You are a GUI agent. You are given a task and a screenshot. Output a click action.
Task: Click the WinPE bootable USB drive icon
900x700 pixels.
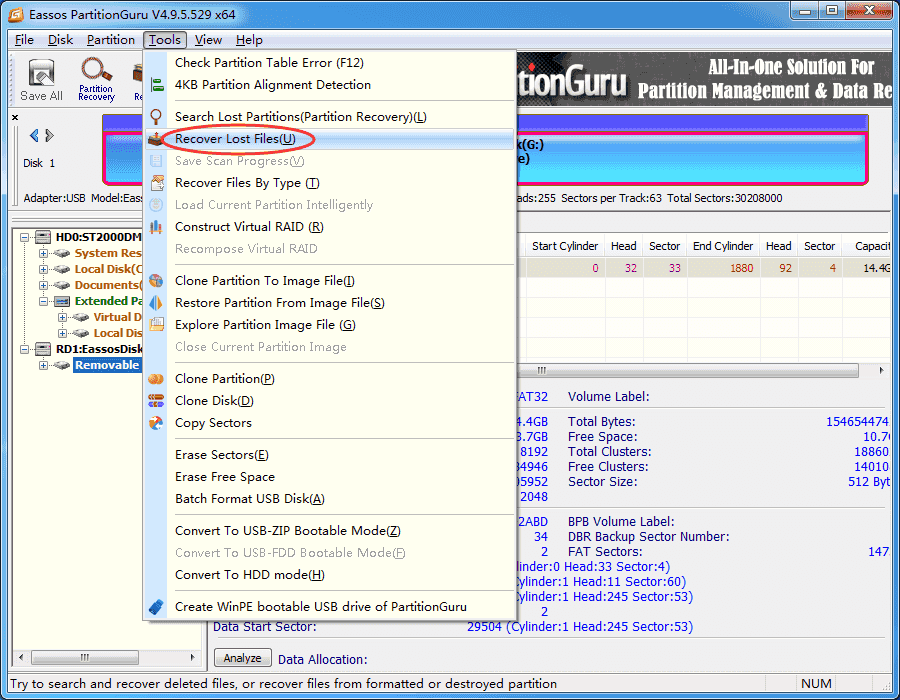156,607
